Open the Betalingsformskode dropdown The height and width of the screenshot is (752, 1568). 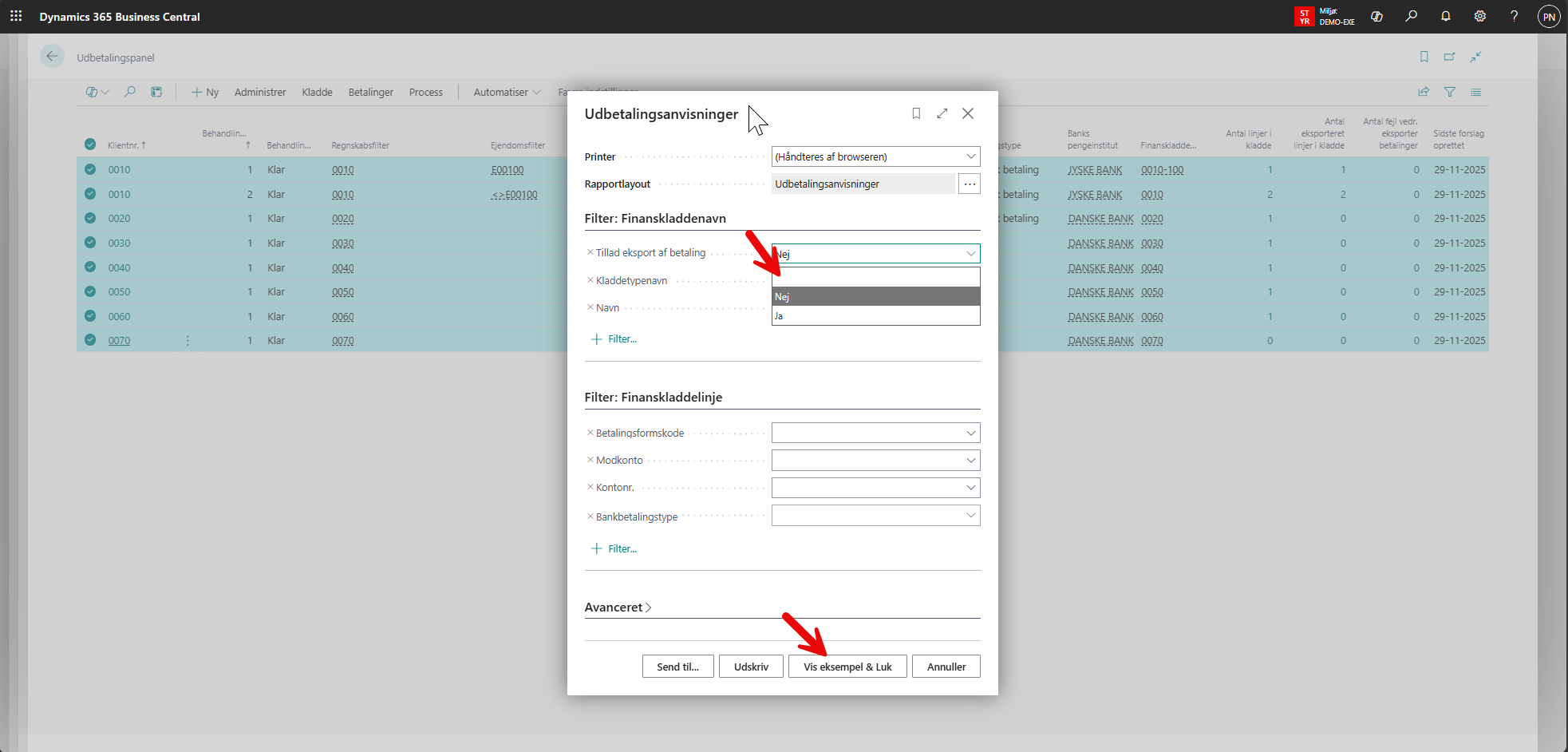(970, 433)
